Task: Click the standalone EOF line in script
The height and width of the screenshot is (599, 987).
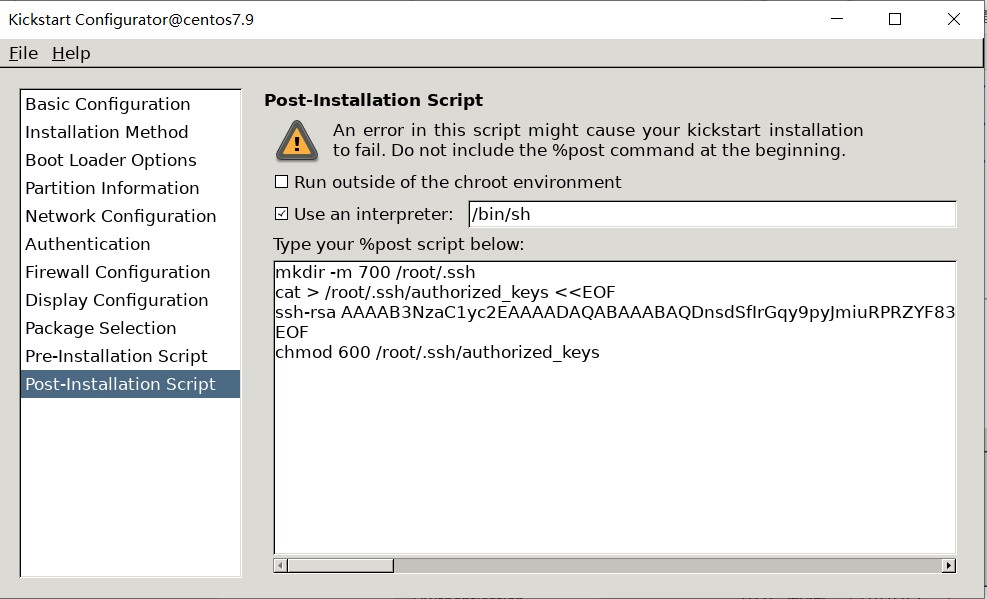Action: [291, 332]
